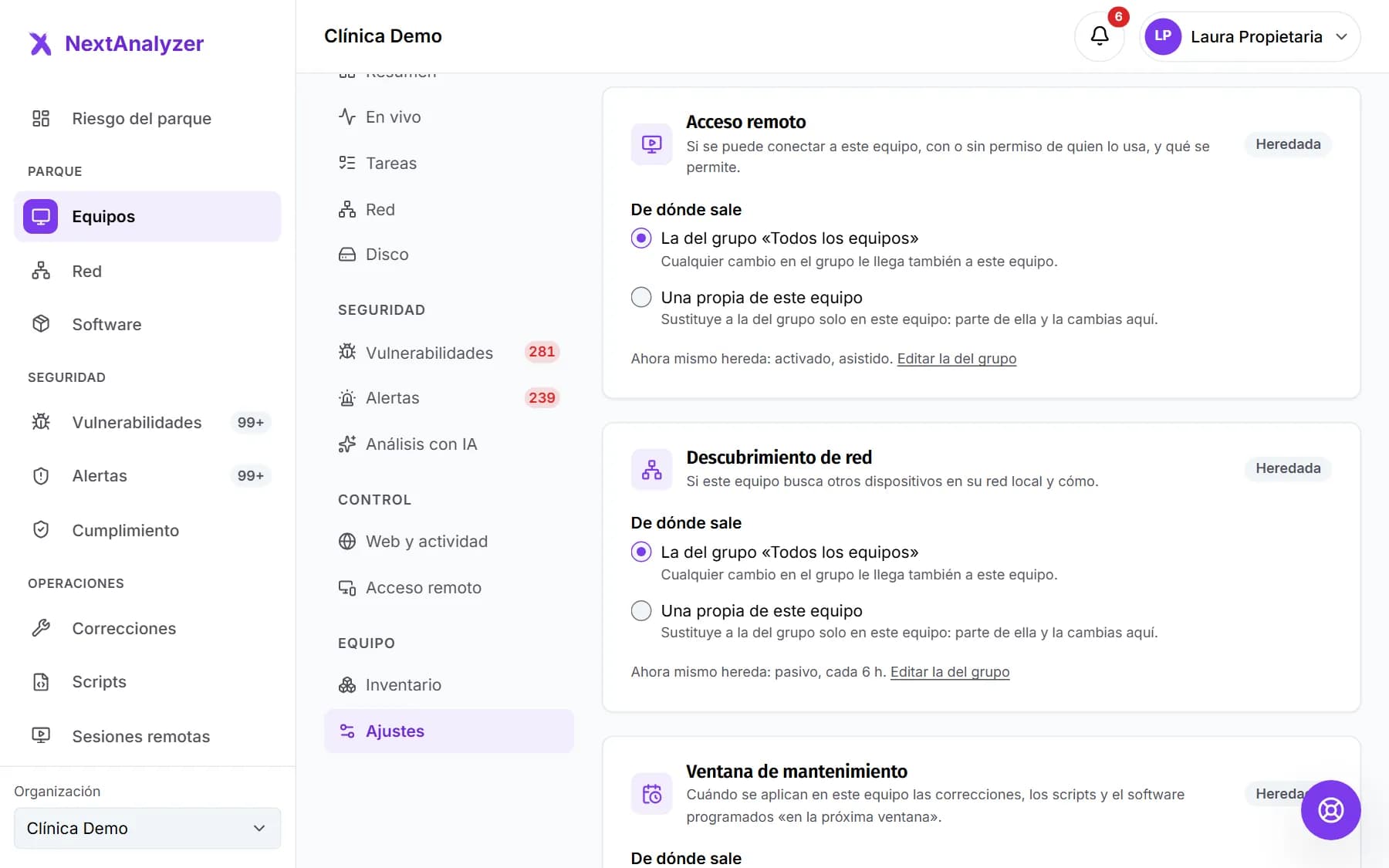The height and width of the screenshot is (868, 1389).
Task: Open device Tareas tab
Action: tap(449, 163)
